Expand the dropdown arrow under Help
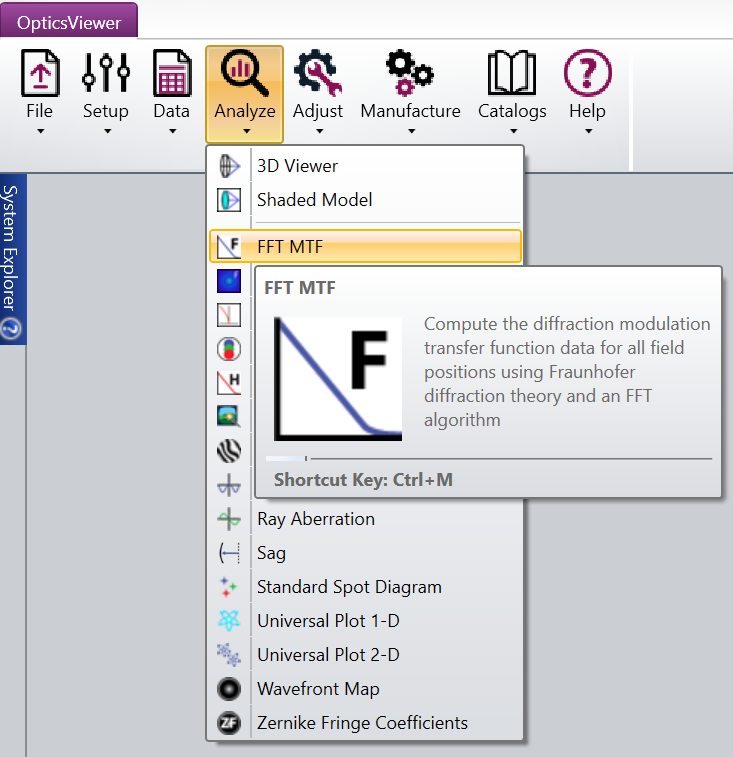 point(588,131)
